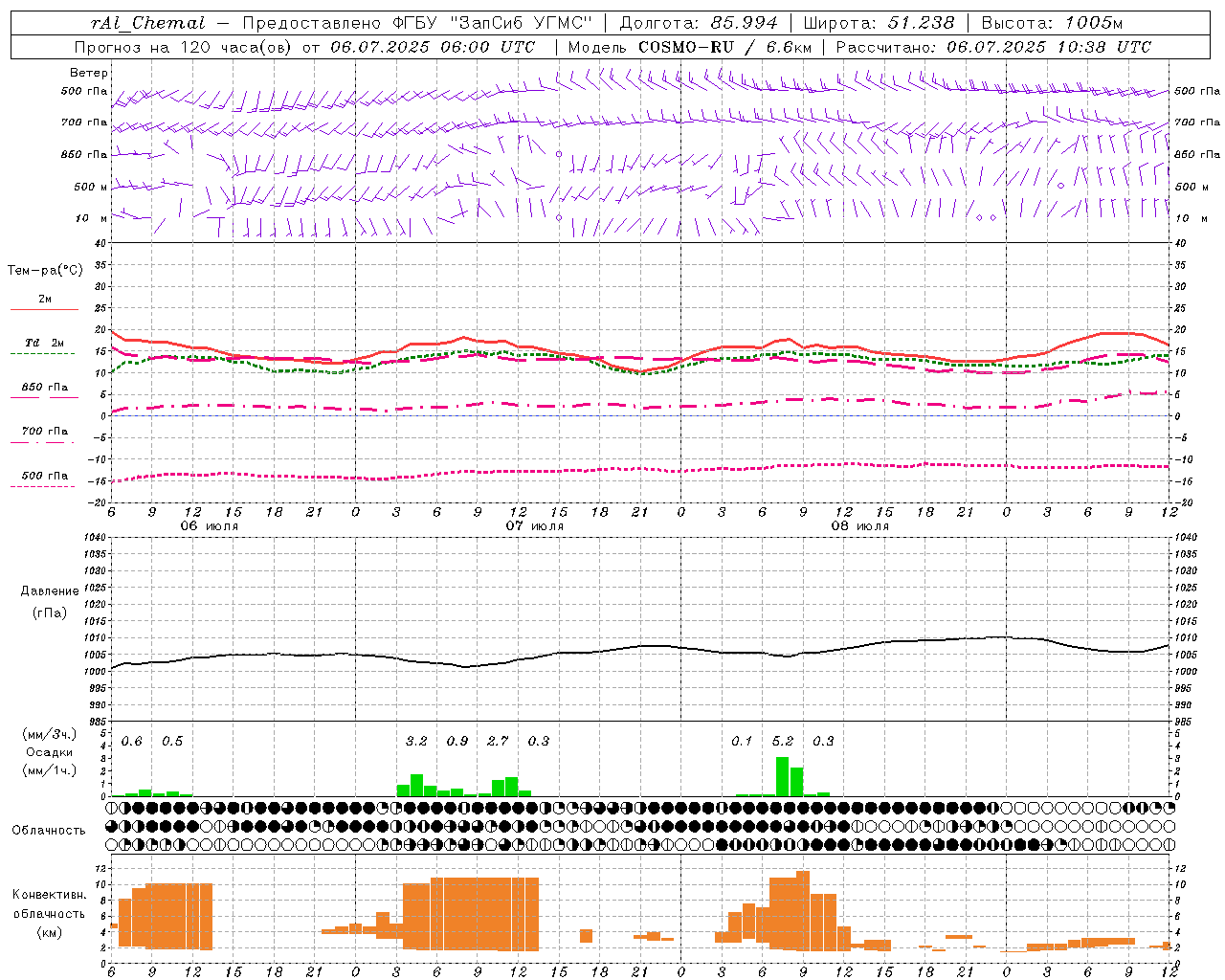Viewport: 1225px width, 980px height.
Task: Click 'Рассчитано: 06.07.2025 10:38 UTC' timestamp
Action: (x=993, y=47)
